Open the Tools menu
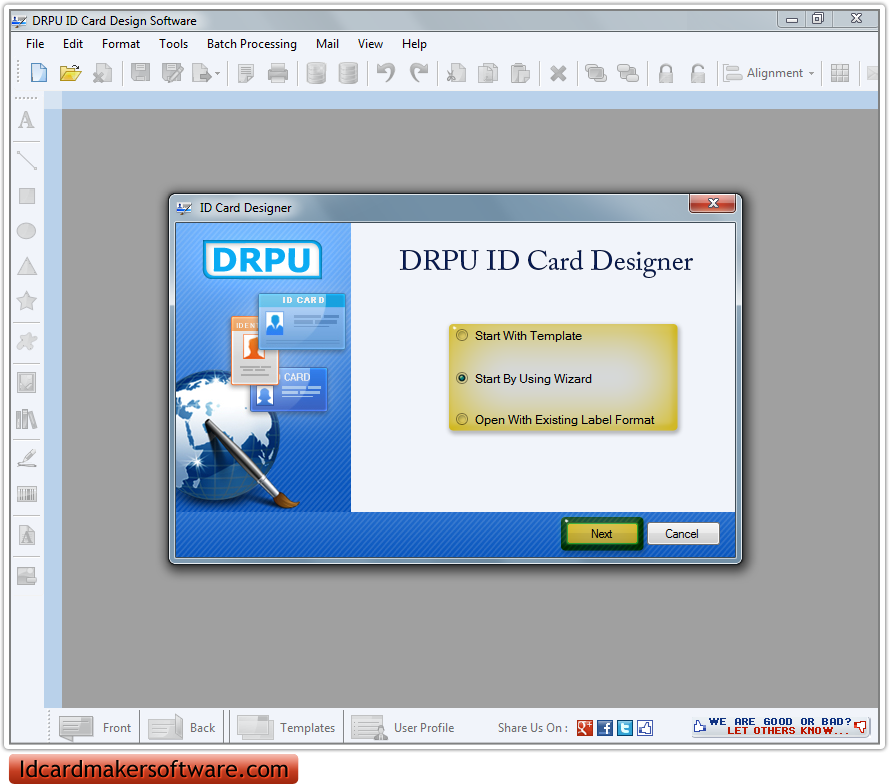 tap(173, 44)
